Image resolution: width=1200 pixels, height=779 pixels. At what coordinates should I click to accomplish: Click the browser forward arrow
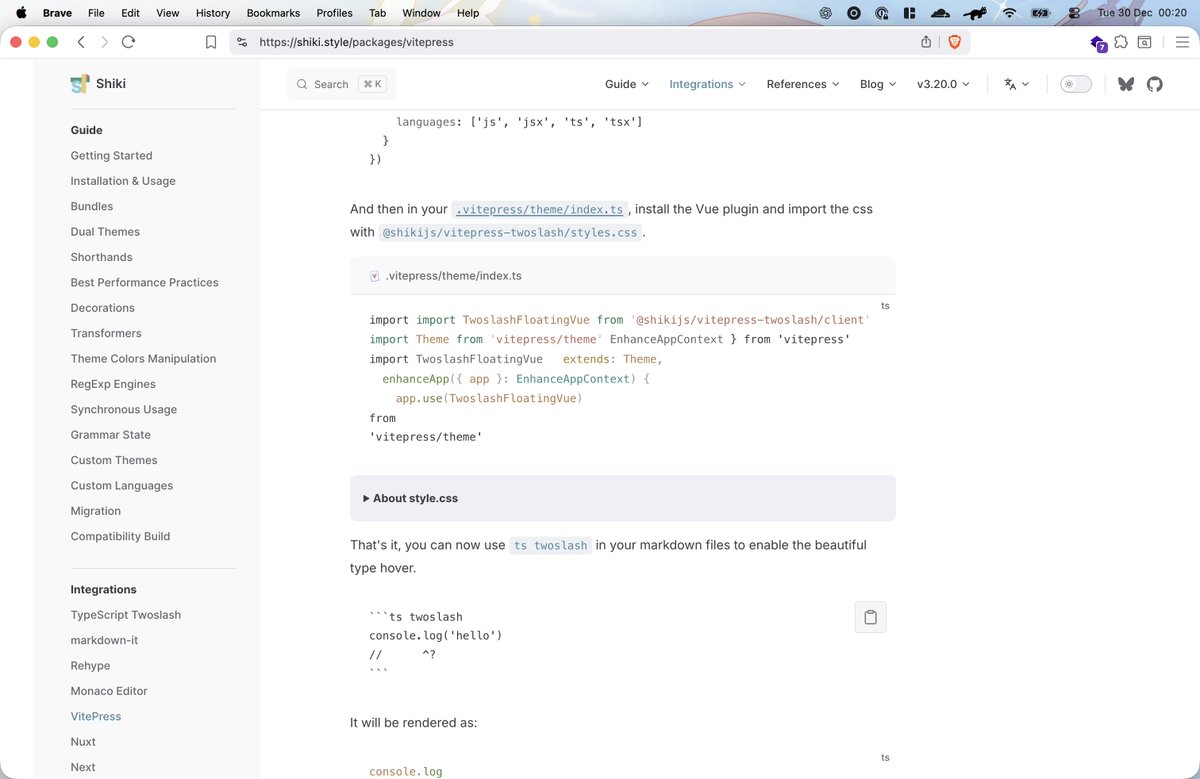point(104,42)
